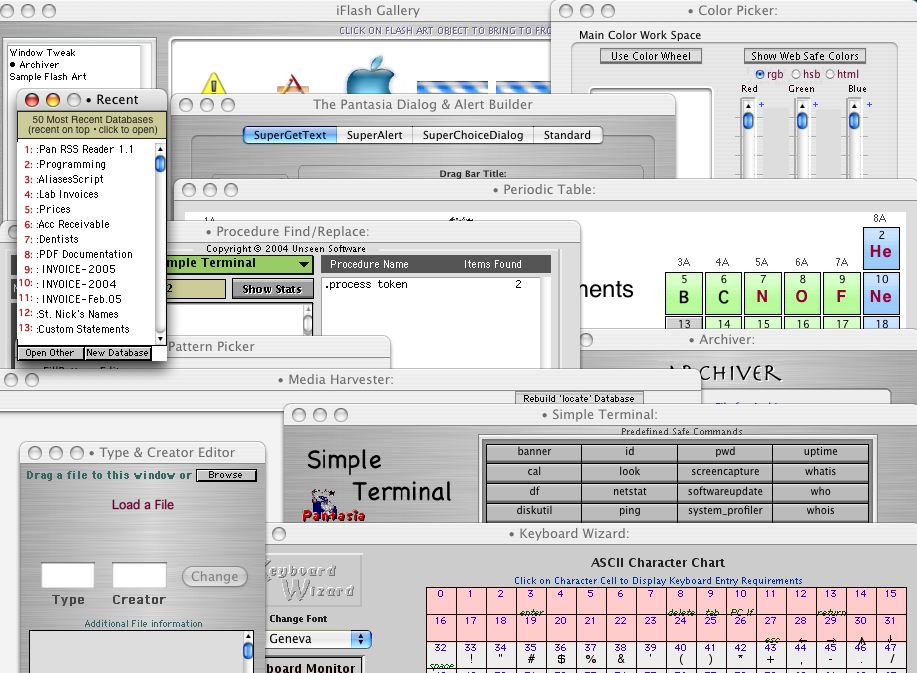Click the boron (B) element cell
Screen dimensions: 917x673
(684, 293)
